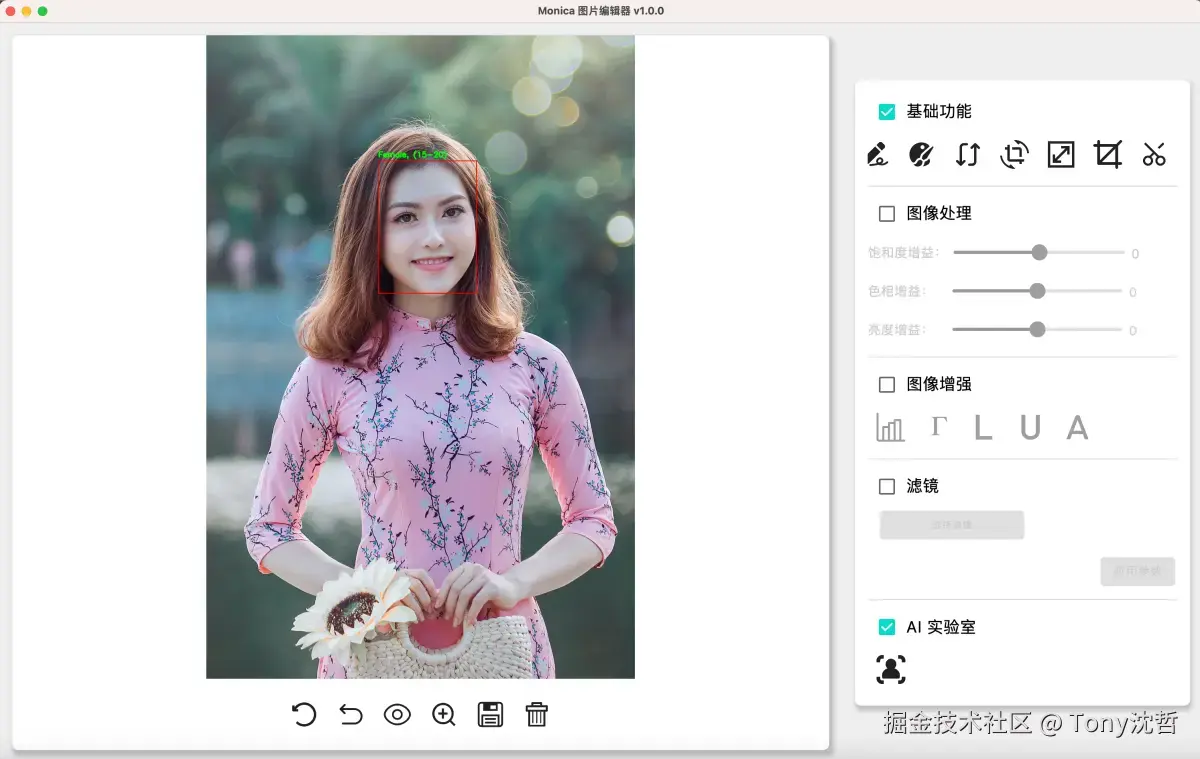Enable the 图像处理 checkbox

coord(886,214)
